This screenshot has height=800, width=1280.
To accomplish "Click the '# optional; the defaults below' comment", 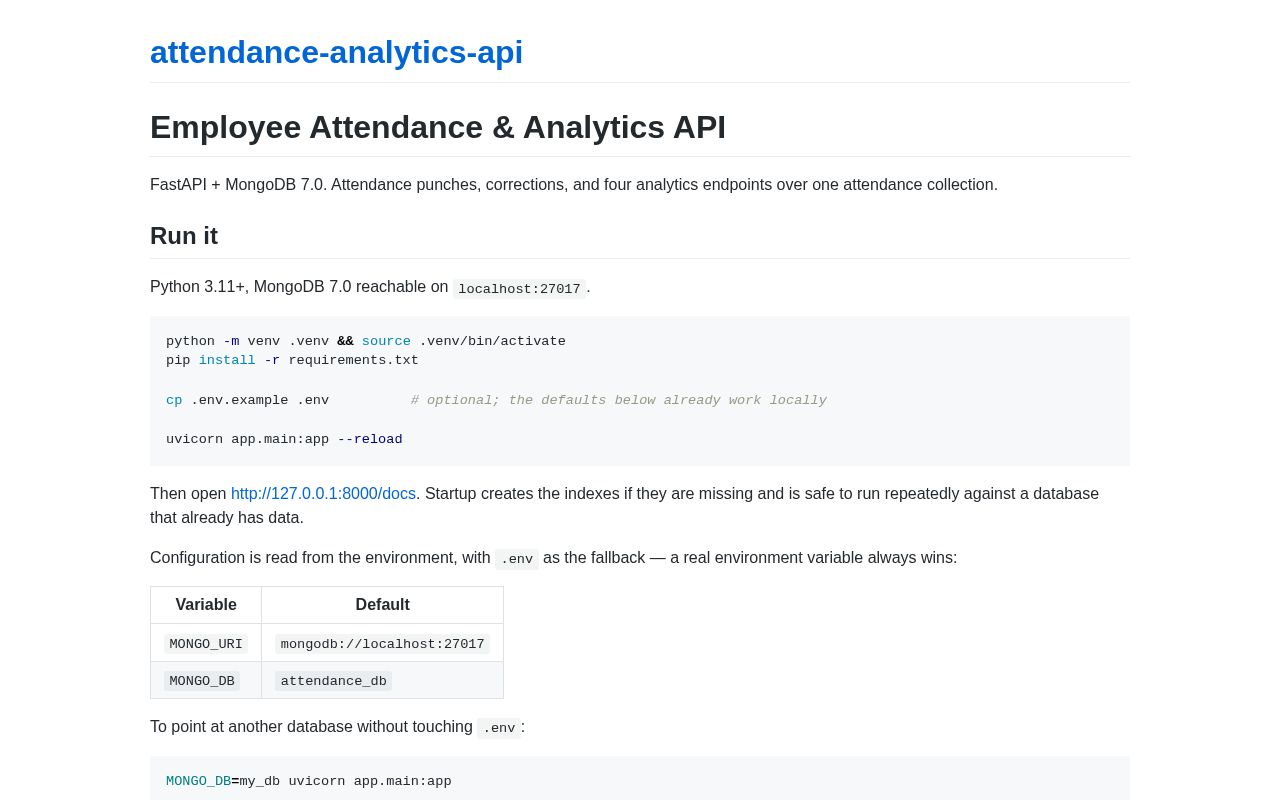I will click(x=619, y=401).
